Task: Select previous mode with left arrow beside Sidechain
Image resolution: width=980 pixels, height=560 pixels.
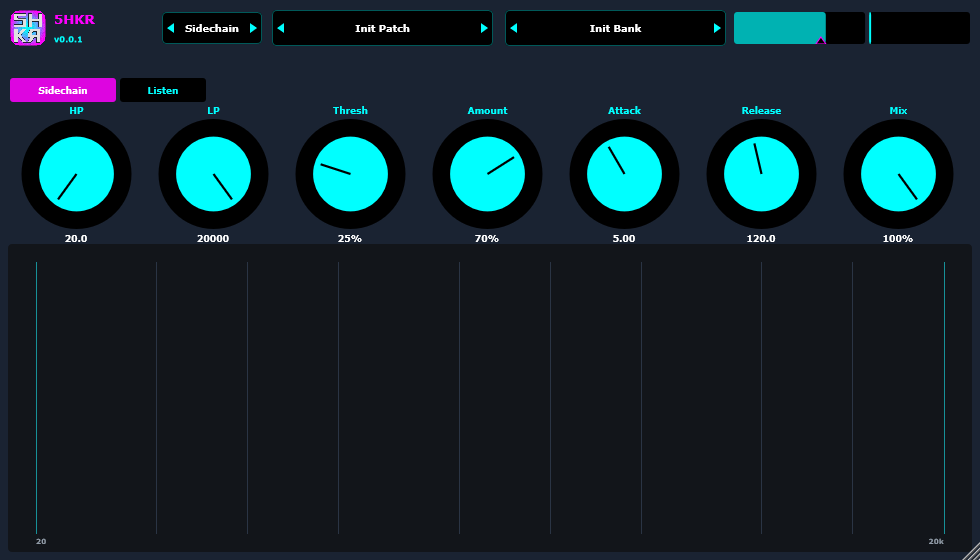Action: click(x=171, y=28)
